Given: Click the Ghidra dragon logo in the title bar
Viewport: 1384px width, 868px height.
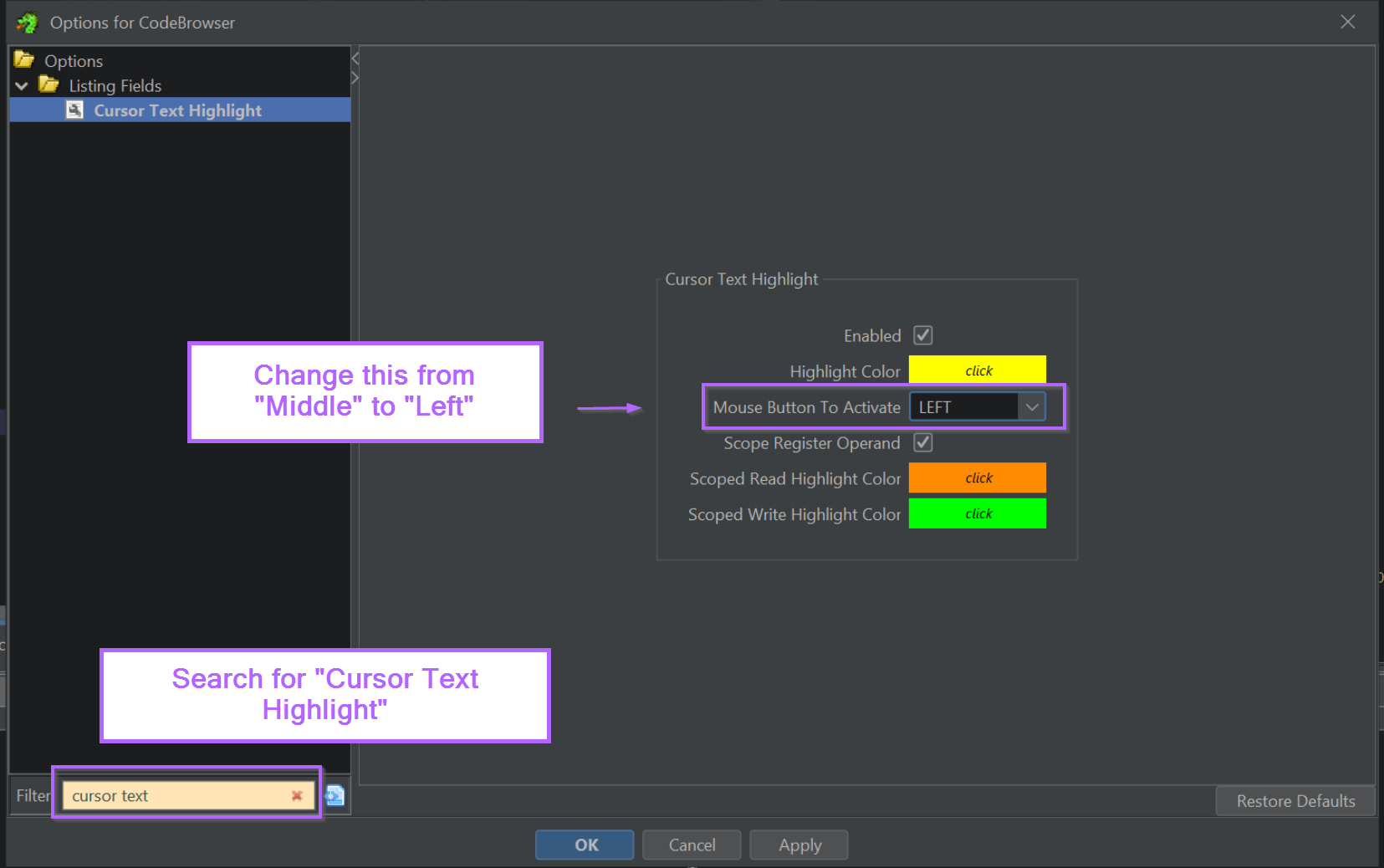Looking at the screenshot, I should tap(26, 22).
